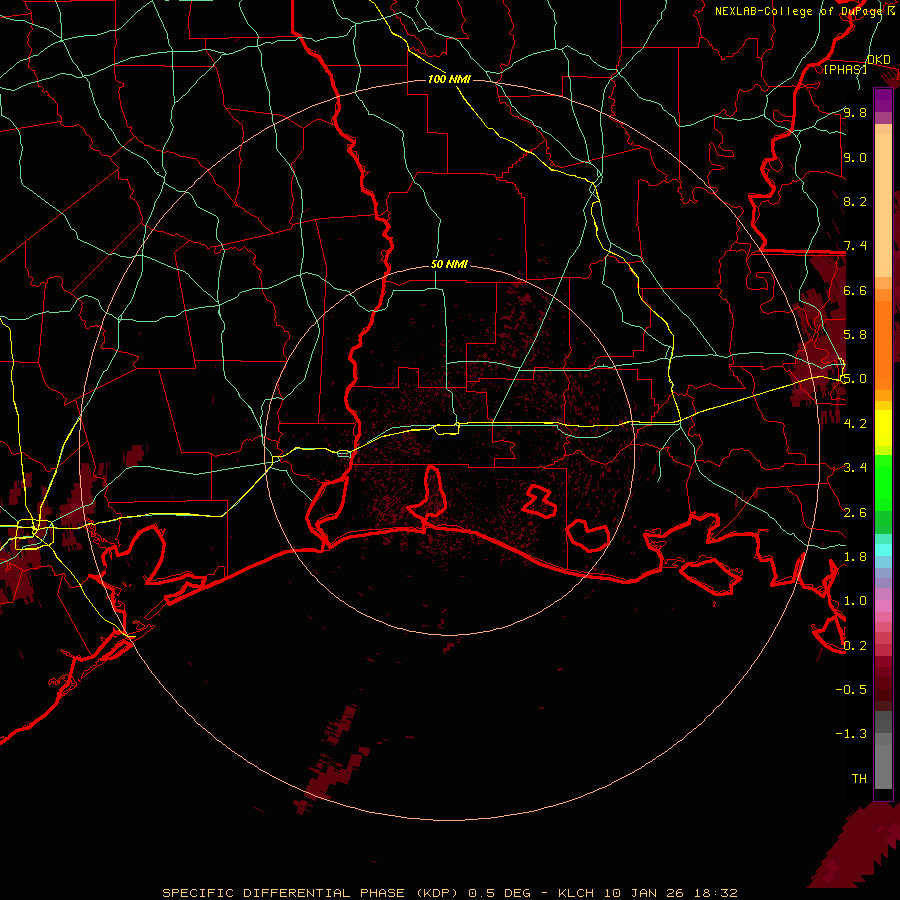Pick the bright green band on the color scale

883,483
